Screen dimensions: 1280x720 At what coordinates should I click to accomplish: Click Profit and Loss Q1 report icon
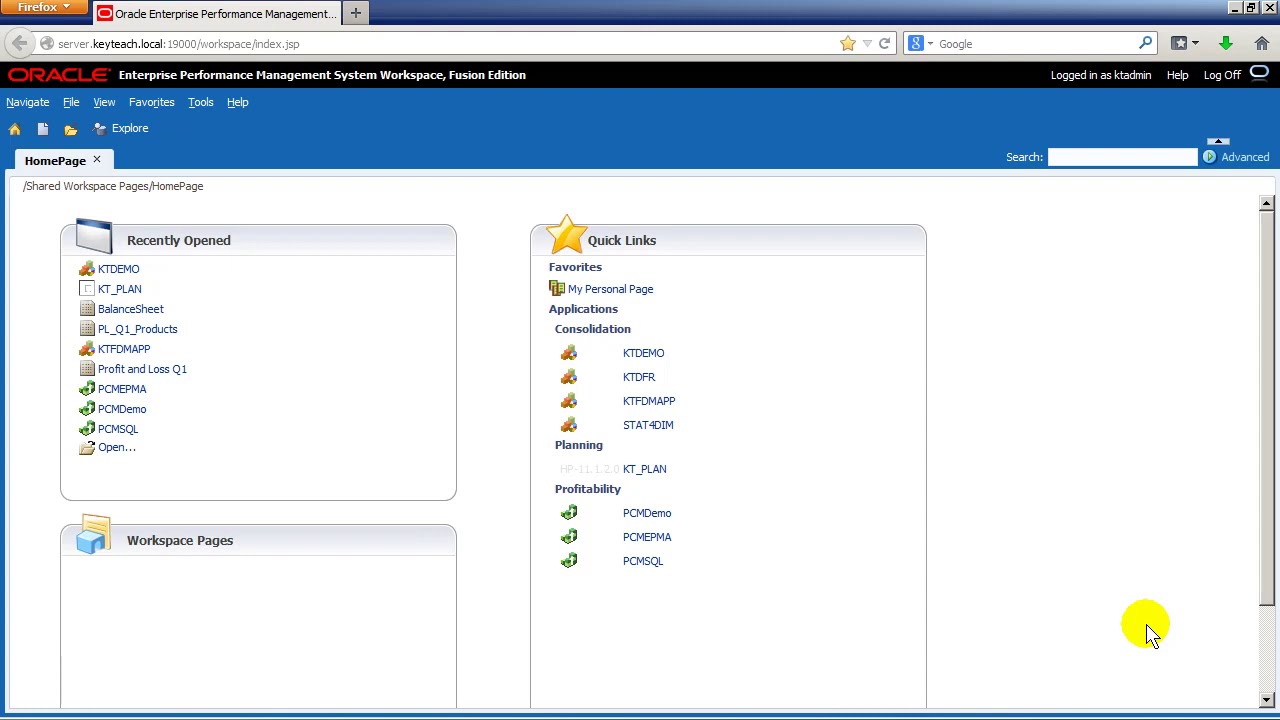pyautogui.click(x=87, y=369)
